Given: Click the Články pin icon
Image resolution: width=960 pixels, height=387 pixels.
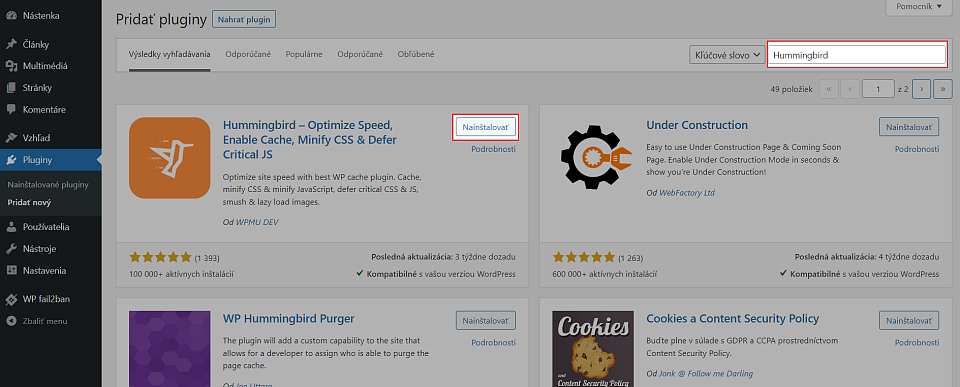Looking at the screenshot, I should (x=11, y=44).
